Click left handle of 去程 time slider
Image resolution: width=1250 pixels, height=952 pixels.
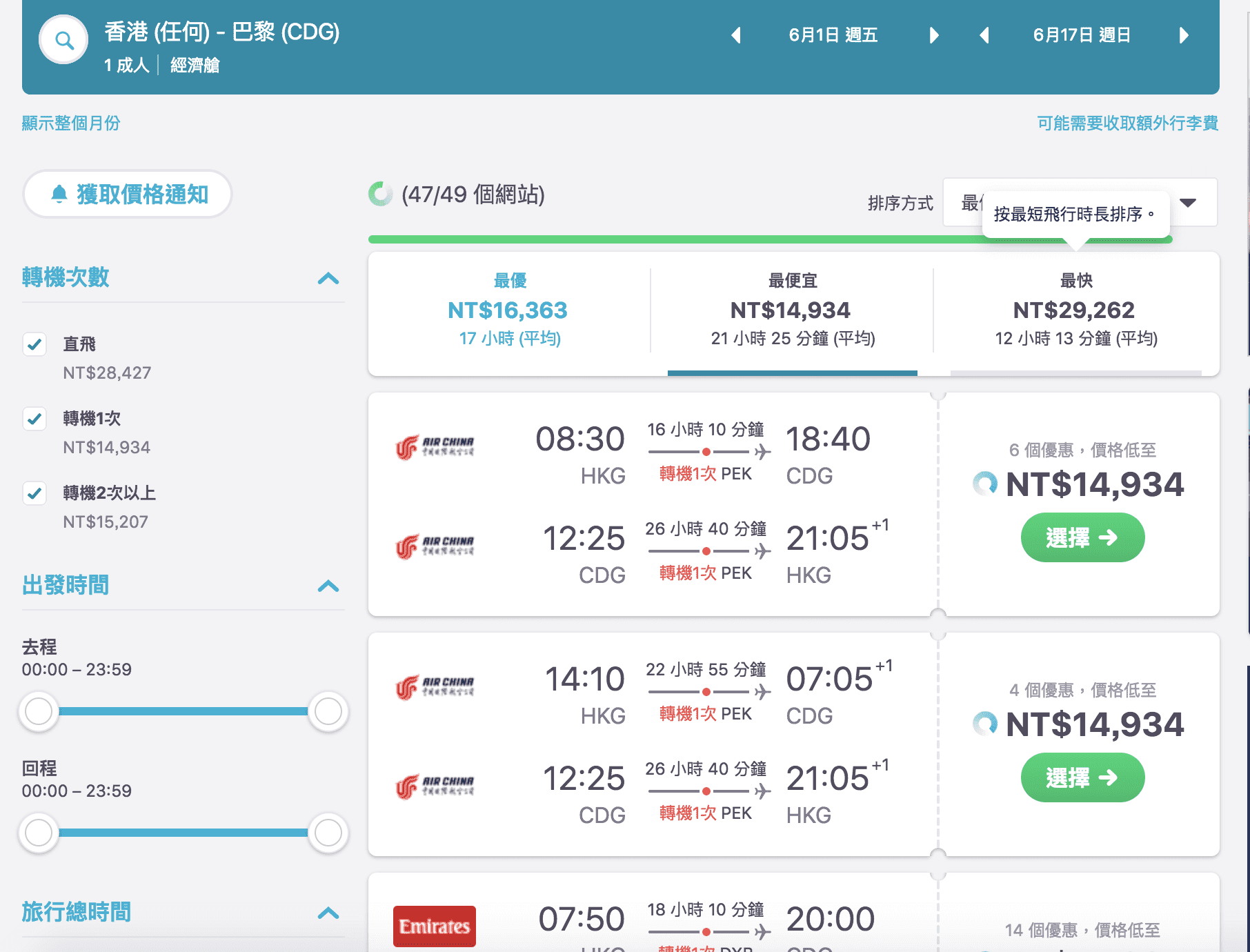coord(39,711)
